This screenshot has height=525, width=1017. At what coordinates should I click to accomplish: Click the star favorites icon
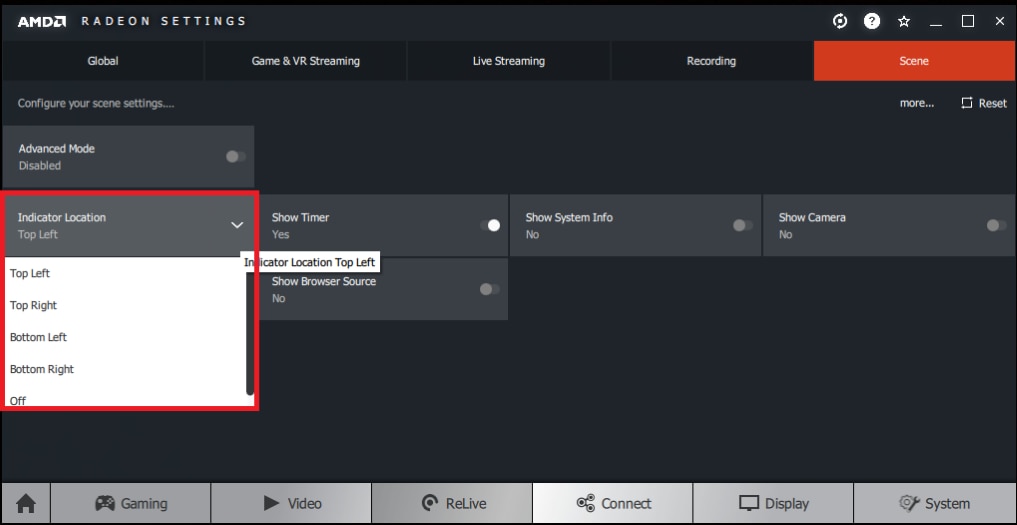[x=903, y=21]
